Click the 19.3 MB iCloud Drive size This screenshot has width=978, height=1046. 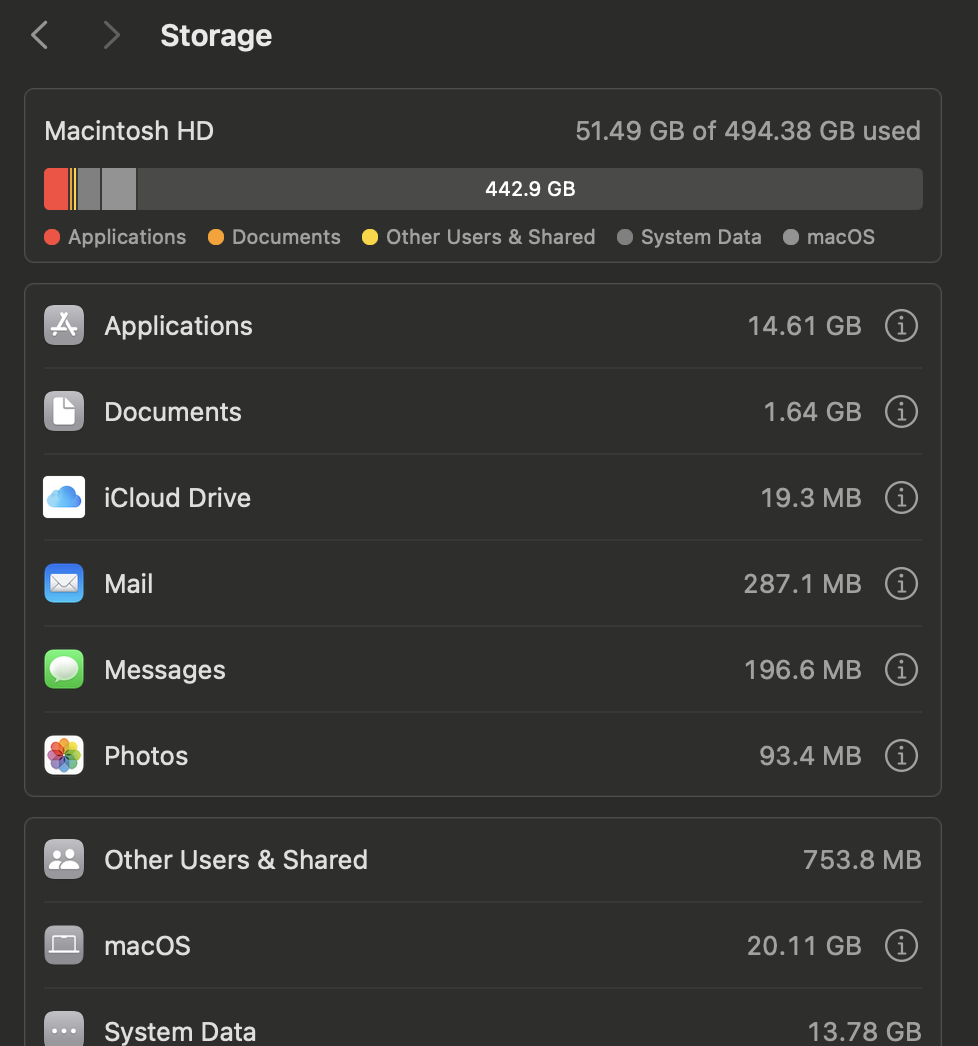pos(811,498)
